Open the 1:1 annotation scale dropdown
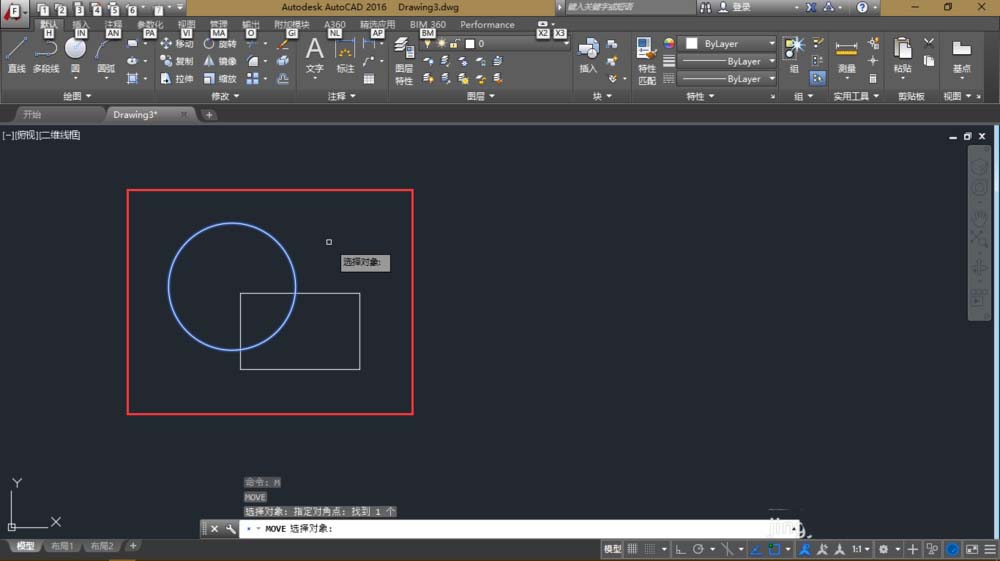 [x=859, y=549]
